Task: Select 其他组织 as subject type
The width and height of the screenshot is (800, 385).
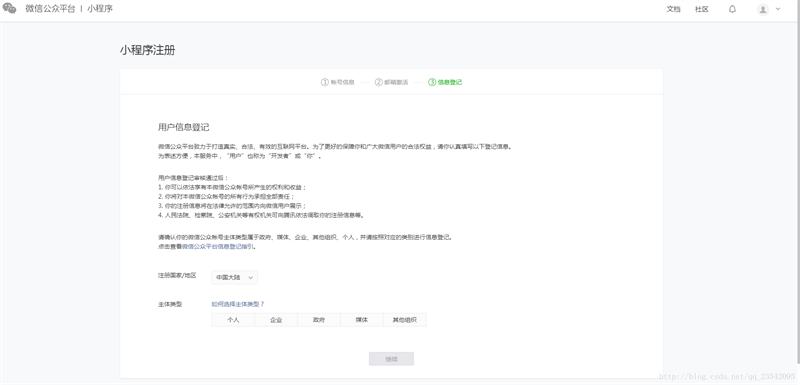Action: tap(405, 320)
